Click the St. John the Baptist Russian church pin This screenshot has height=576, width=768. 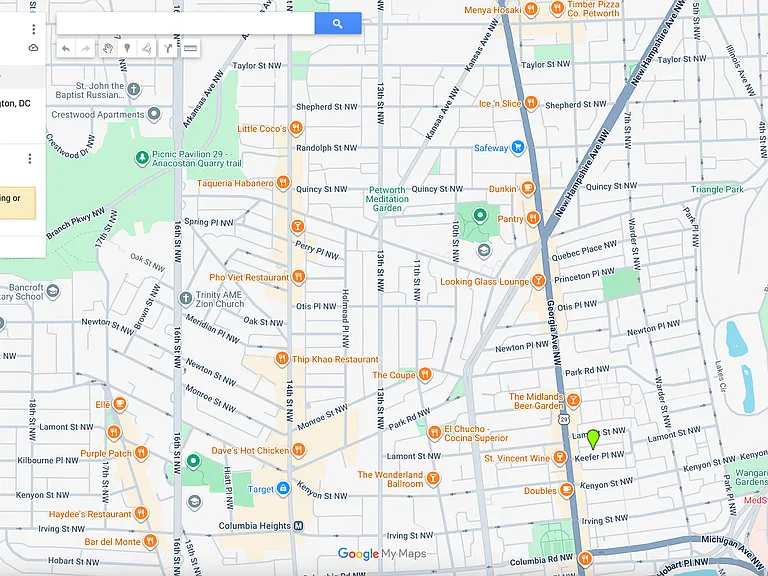point(133,90)
